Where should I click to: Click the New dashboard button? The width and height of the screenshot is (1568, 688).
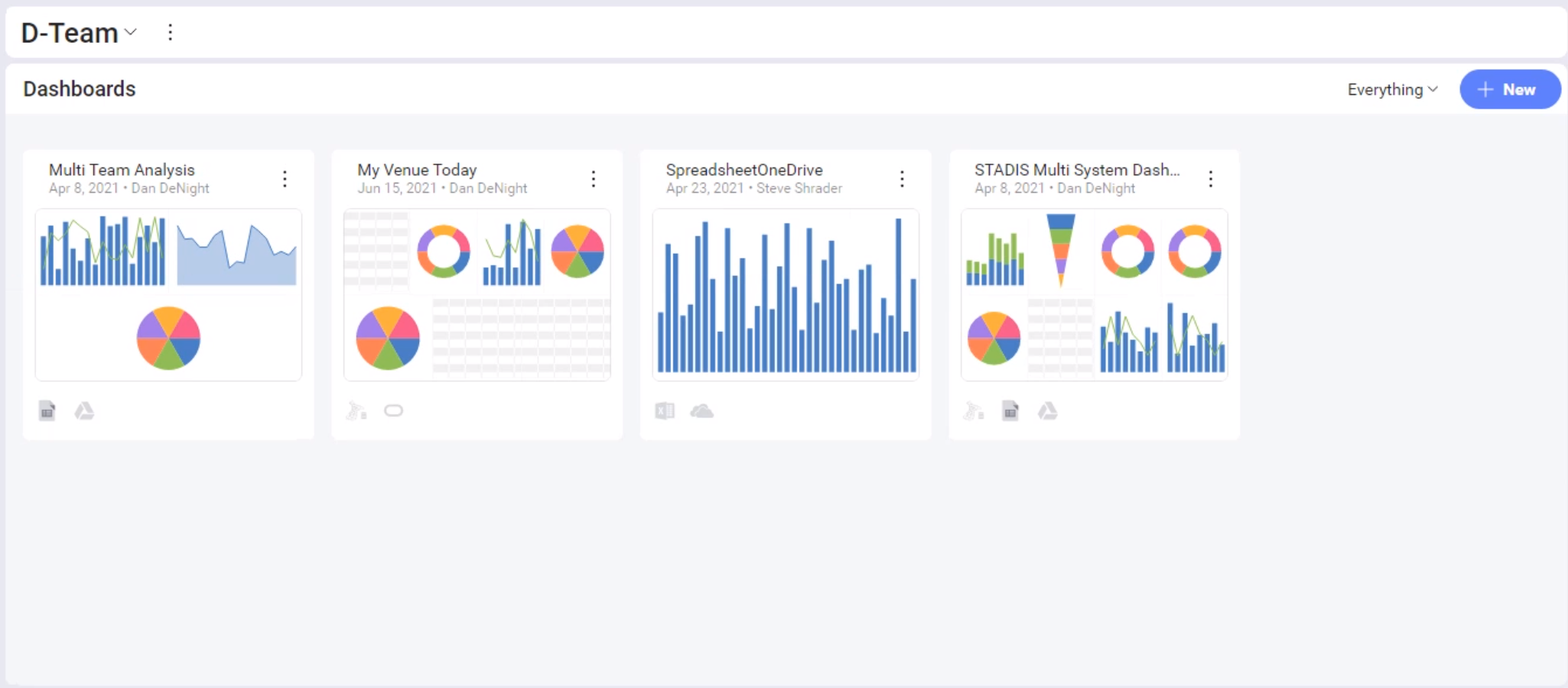(1509, 89)
